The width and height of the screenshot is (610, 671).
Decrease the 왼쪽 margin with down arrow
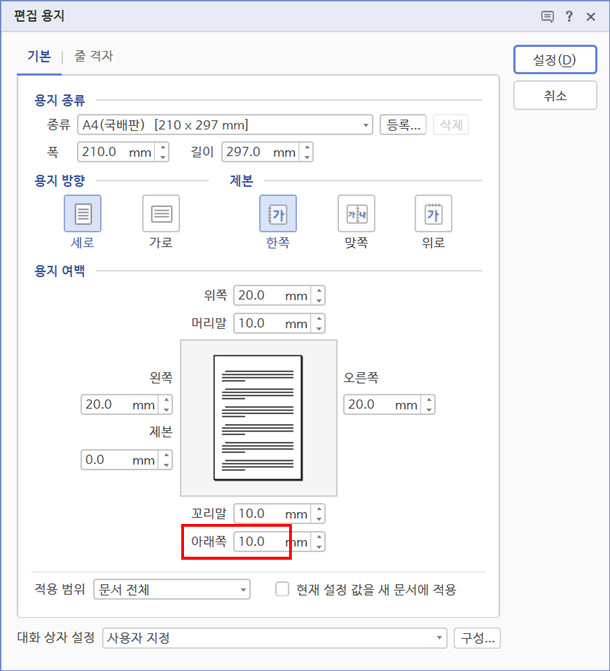(x=166, y=409)
